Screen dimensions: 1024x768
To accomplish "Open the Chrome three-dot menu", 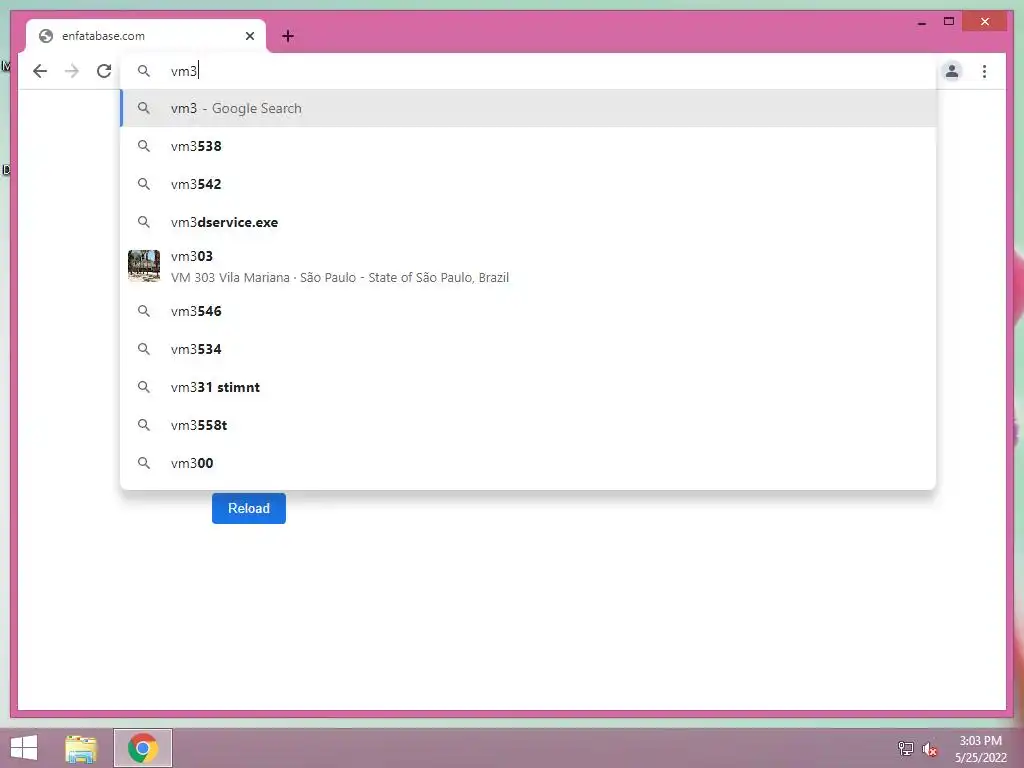I will click(x=984, y=71).
